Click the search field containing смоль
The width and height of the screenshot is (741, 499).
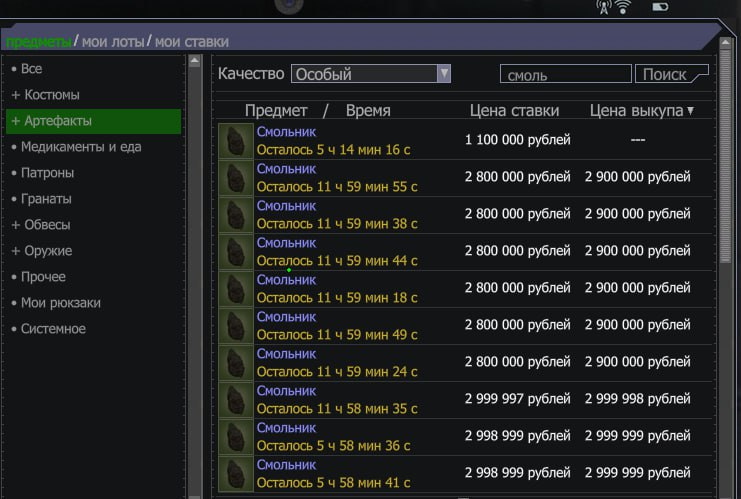(566, 74)
